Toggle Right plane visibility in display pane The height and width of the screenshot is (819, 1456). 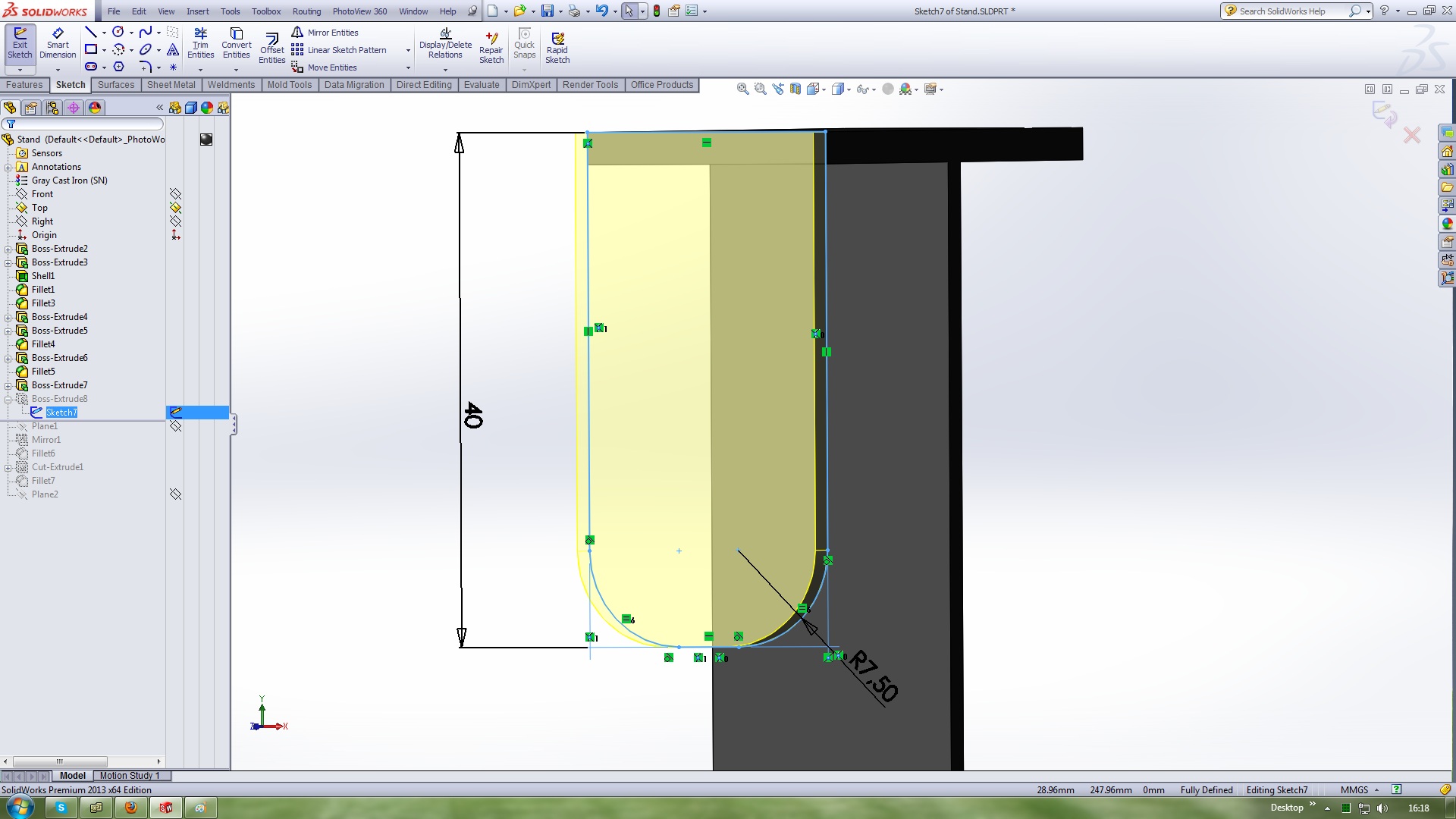(x=175, y=221)
